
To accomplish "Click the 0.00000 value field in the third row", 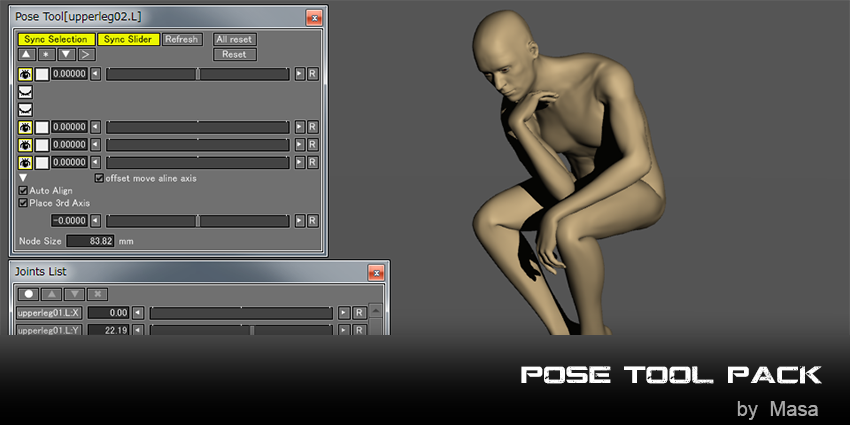I will (x=69, y=145).
